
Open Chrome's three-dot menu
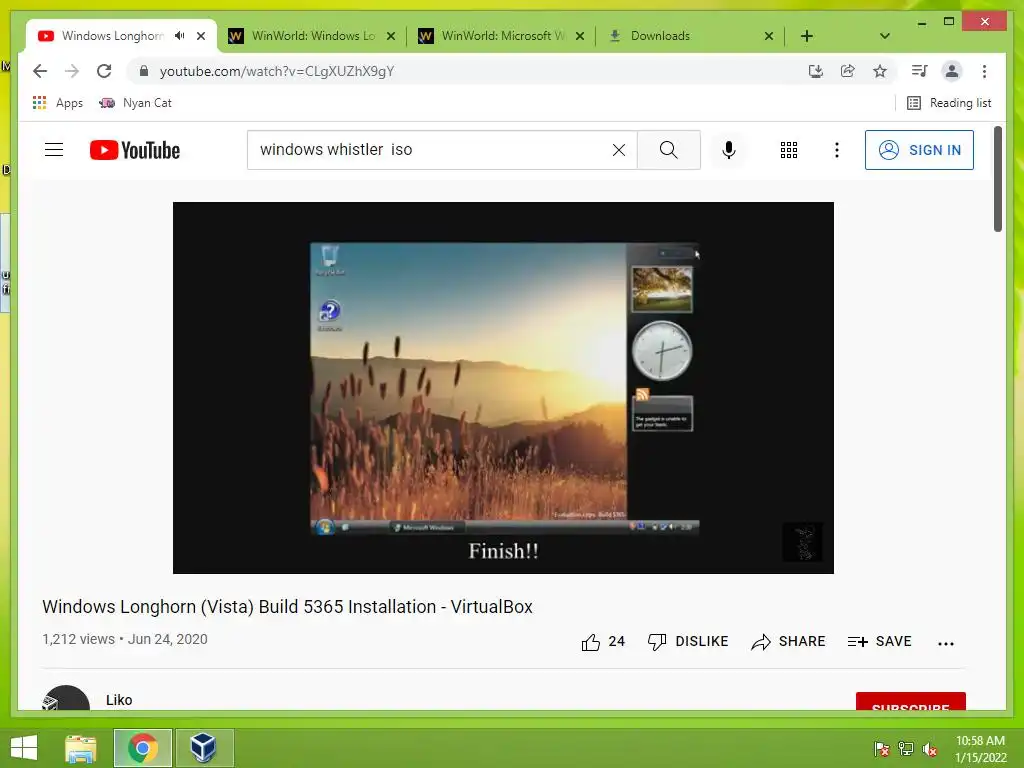pyautogui.click(x=984, y=71)
